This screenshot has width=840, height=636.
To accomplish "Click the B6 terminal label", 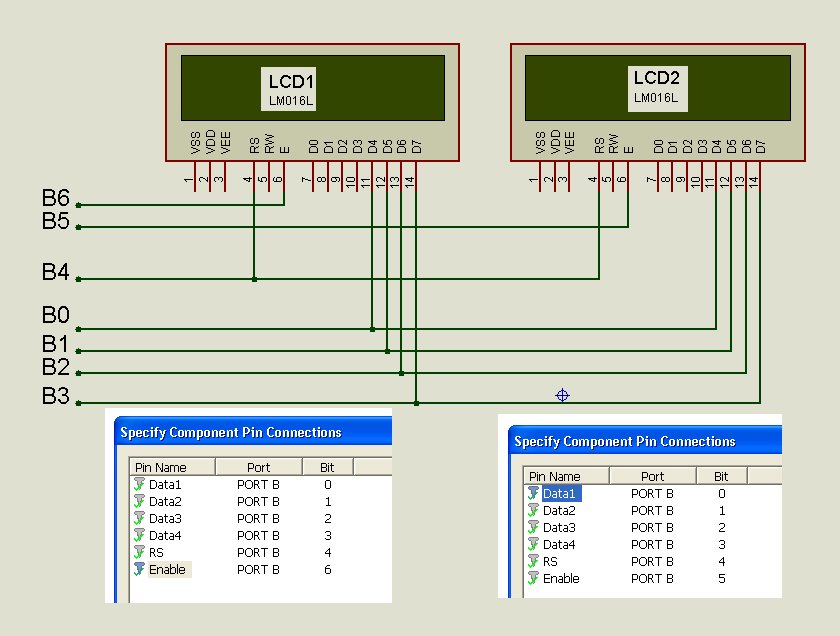I will click(x=56, y=198).
